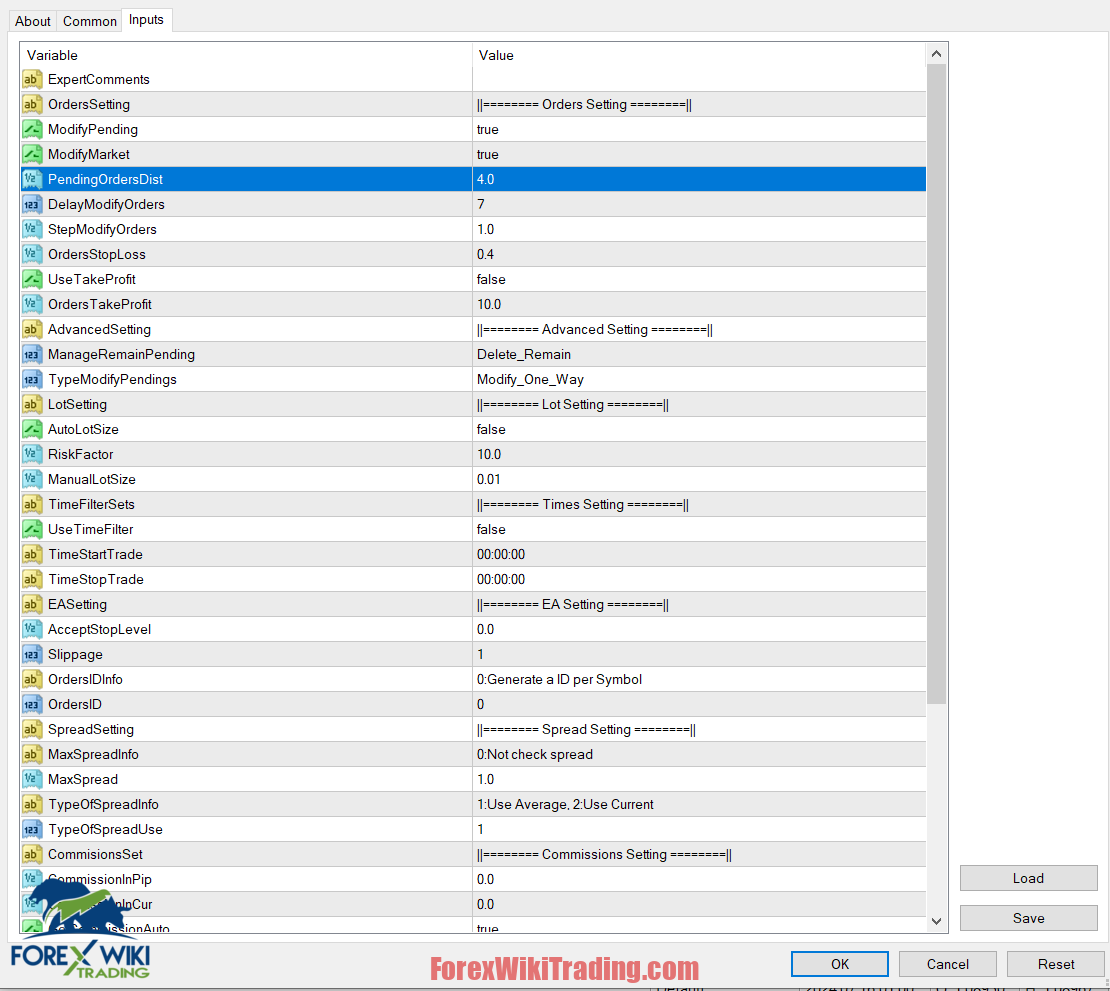
Task: Click the integer icon beside ManageRemainPending
Action: point(32,355)
